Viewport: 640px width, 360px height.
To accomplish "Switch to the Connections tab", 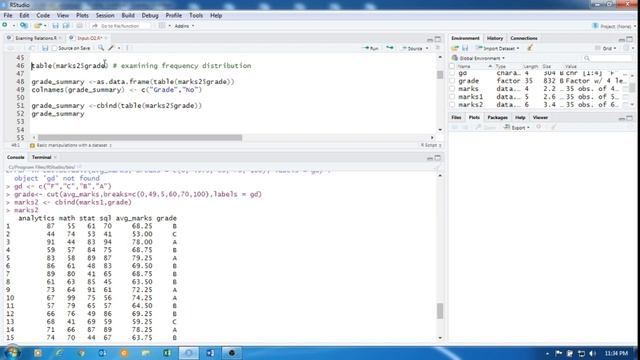I will click(524, 38).
